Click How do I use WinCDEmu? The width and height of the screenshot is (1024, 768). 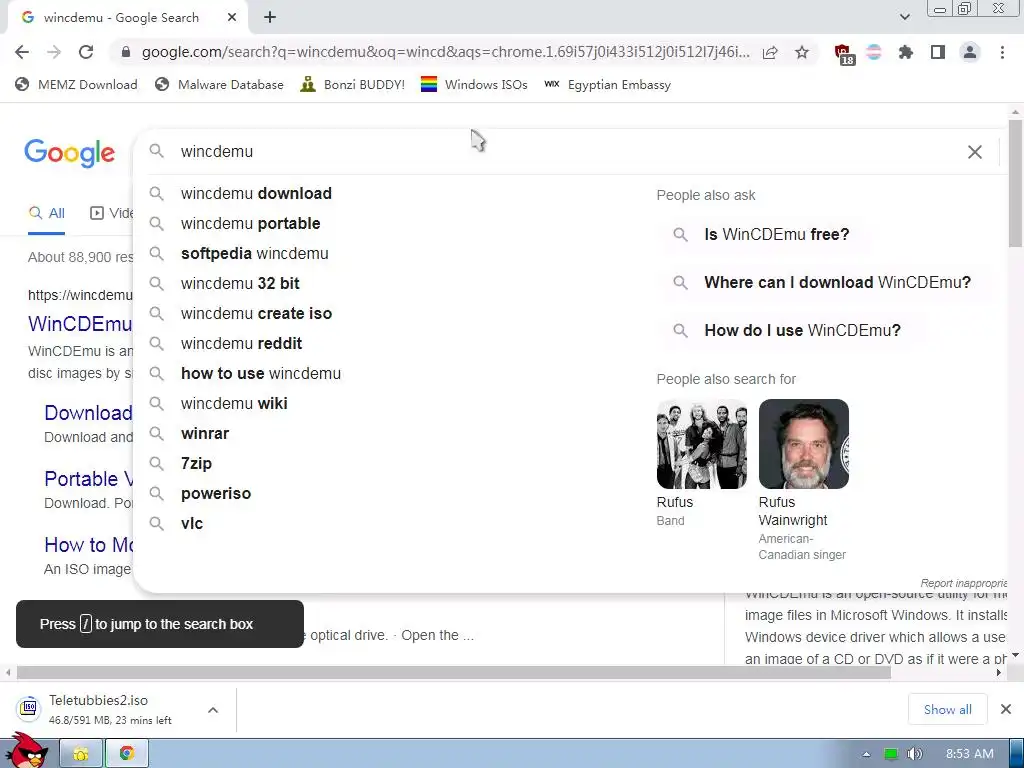792,330
